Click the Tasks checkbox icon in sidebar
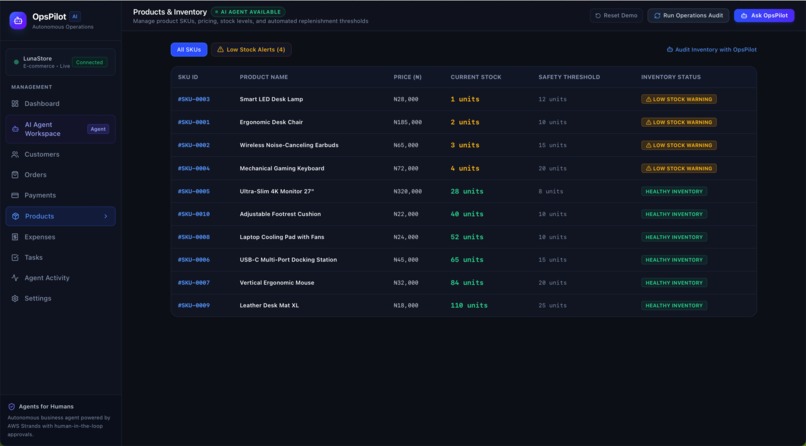 [x=15, y=257]
